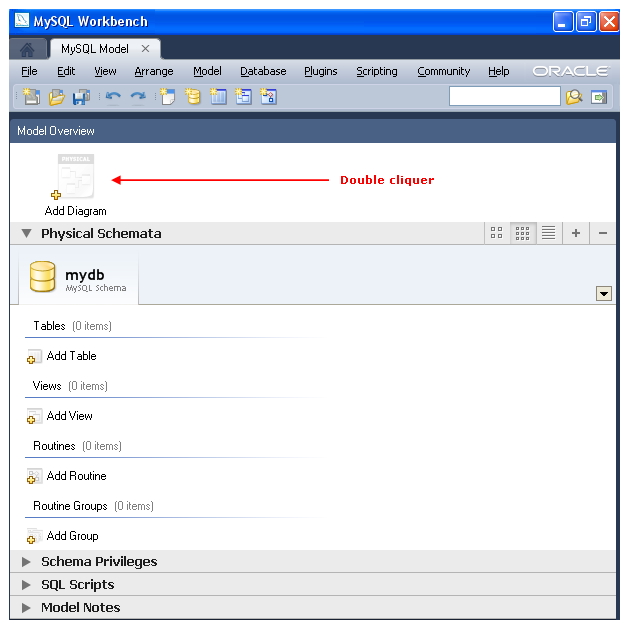Image resolution: width=628 pixels, height=626 pixels.
Task: Restore down the MySQL Workbench window
Action: (586, 21)
